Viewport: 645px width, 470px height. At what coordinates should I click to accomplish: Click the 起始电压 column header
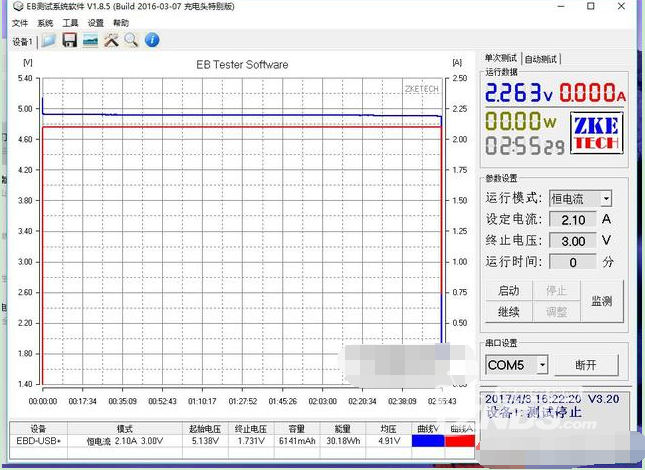[205, 429]
